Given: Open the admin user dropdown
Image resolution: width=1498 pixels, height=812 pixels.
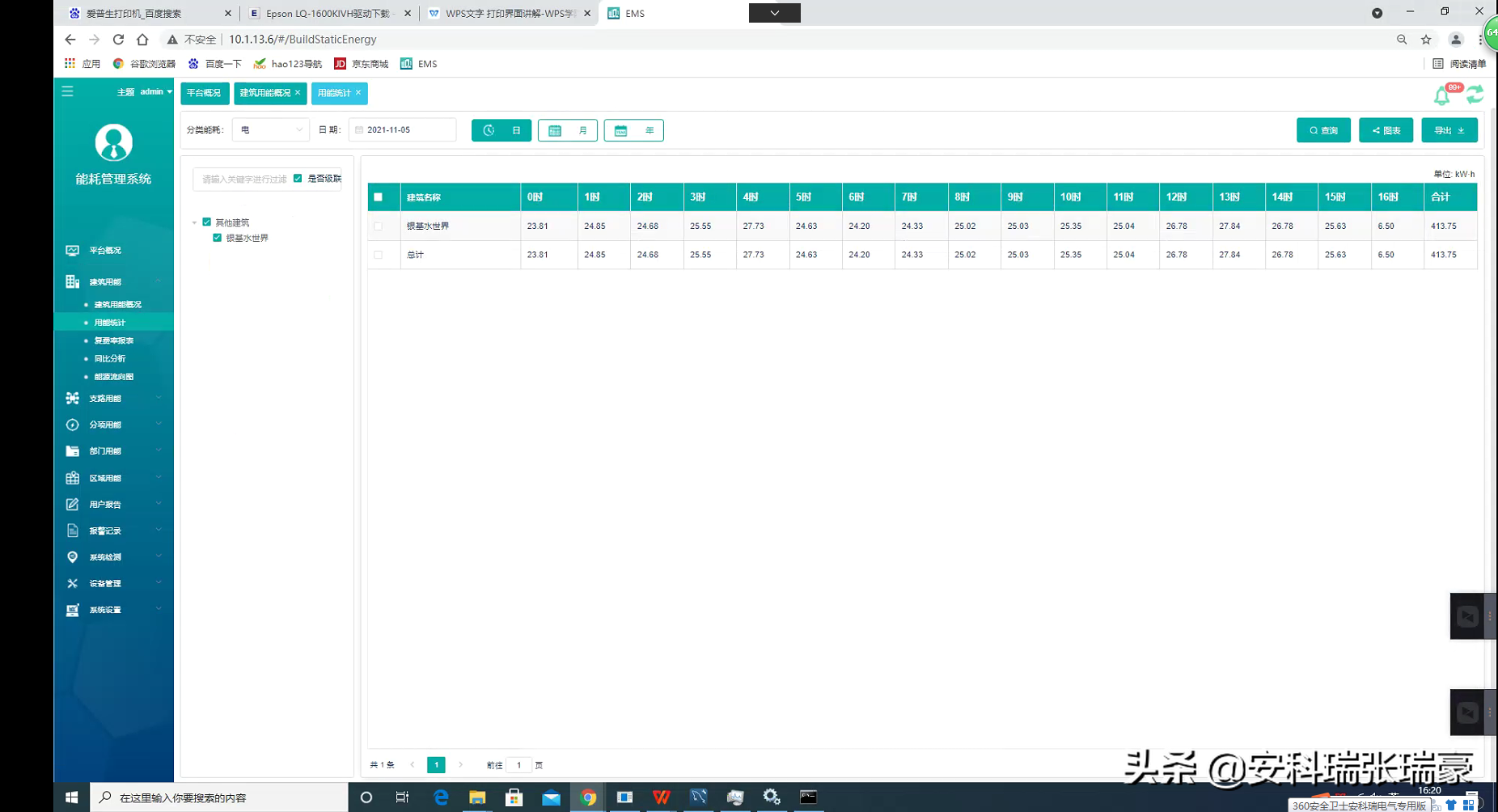Looking at the screenshot, I should pos(155,91).
